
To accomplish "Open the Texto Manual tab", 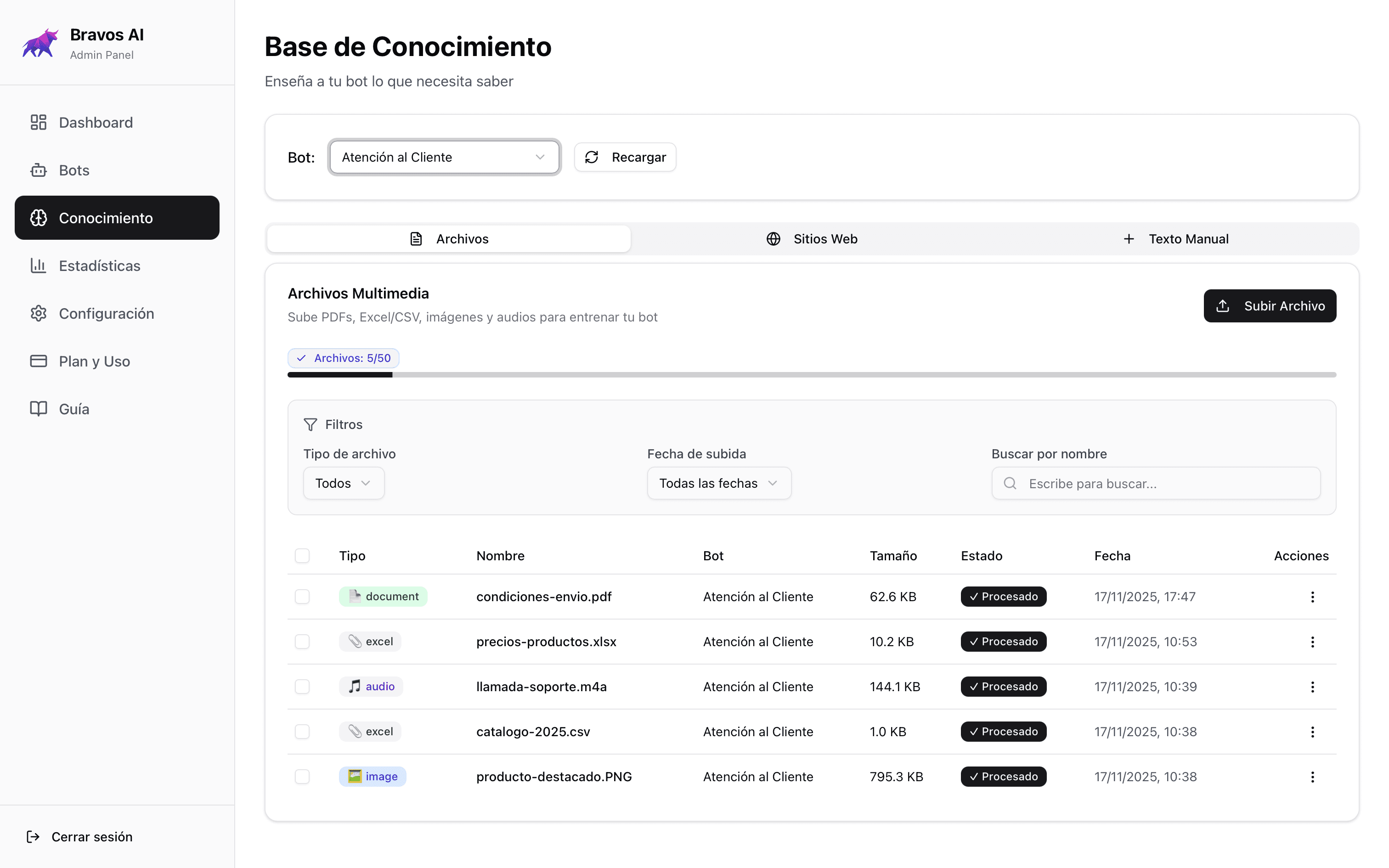I will 1188,239.
